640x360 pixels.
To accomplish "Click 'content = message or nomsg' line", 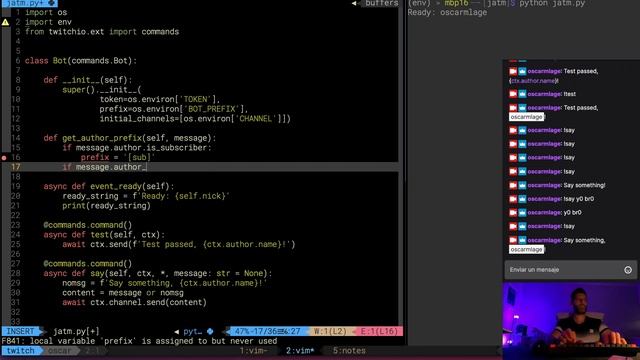I will tap(123, 293).
